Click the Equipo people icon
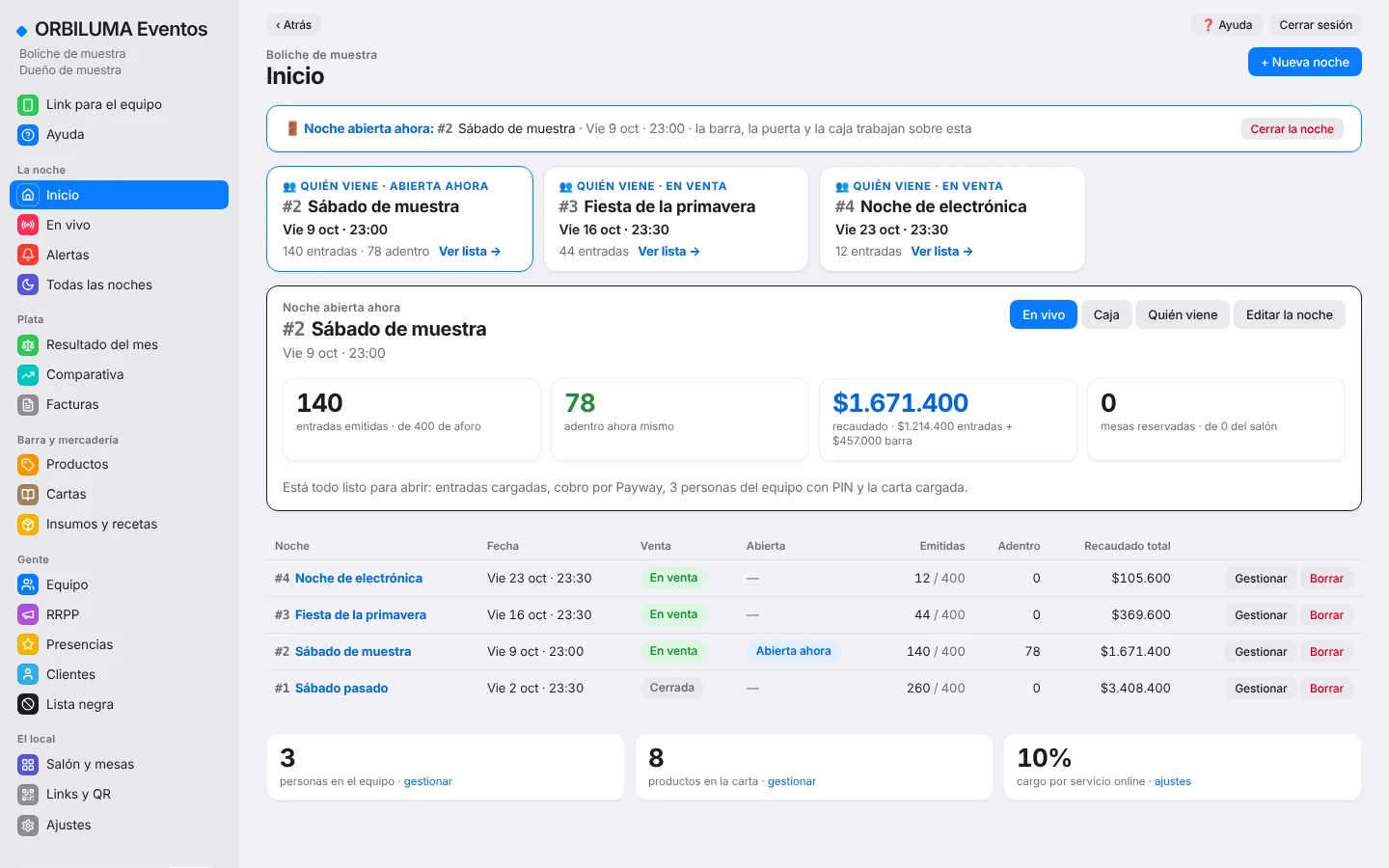1389x868 pixels. click(x=28, y=584)
